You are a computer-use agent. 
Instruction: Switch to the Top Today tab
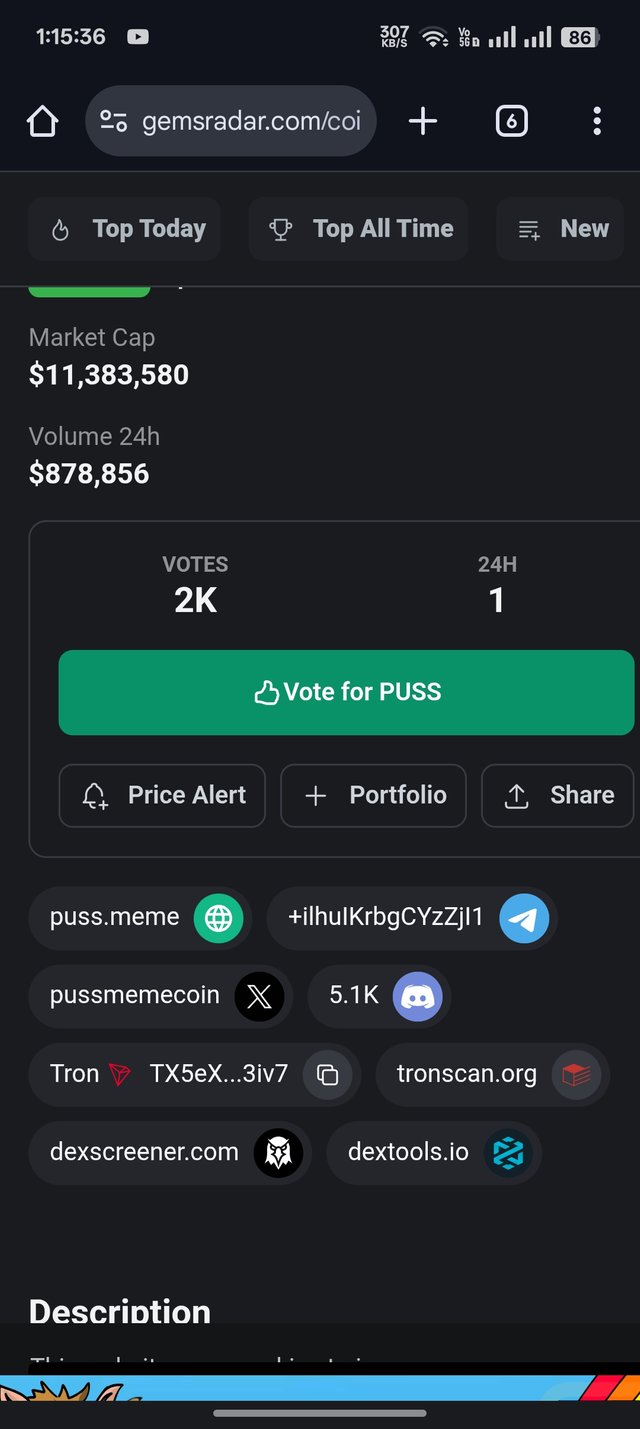coord(125,229)
